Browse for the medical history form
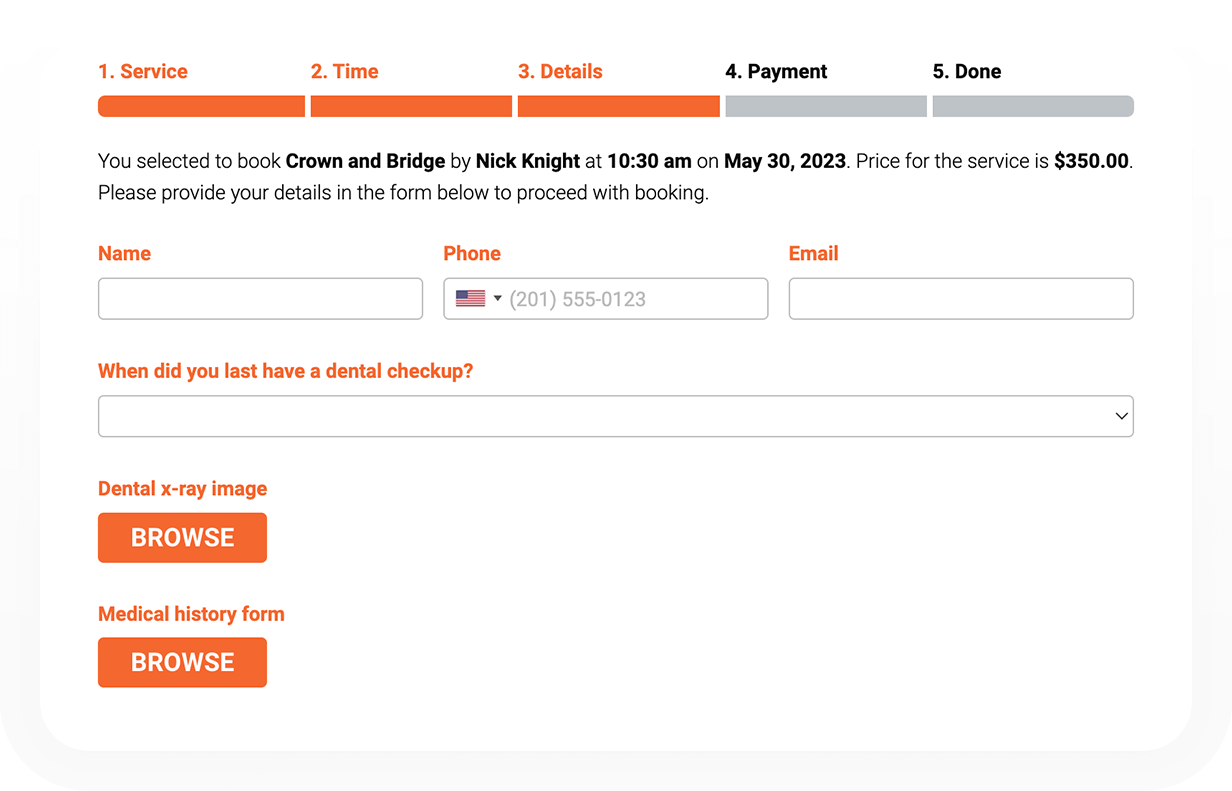Image resolution: width=1232 pixels, height=791 pixels. click(x=182, y=663)
